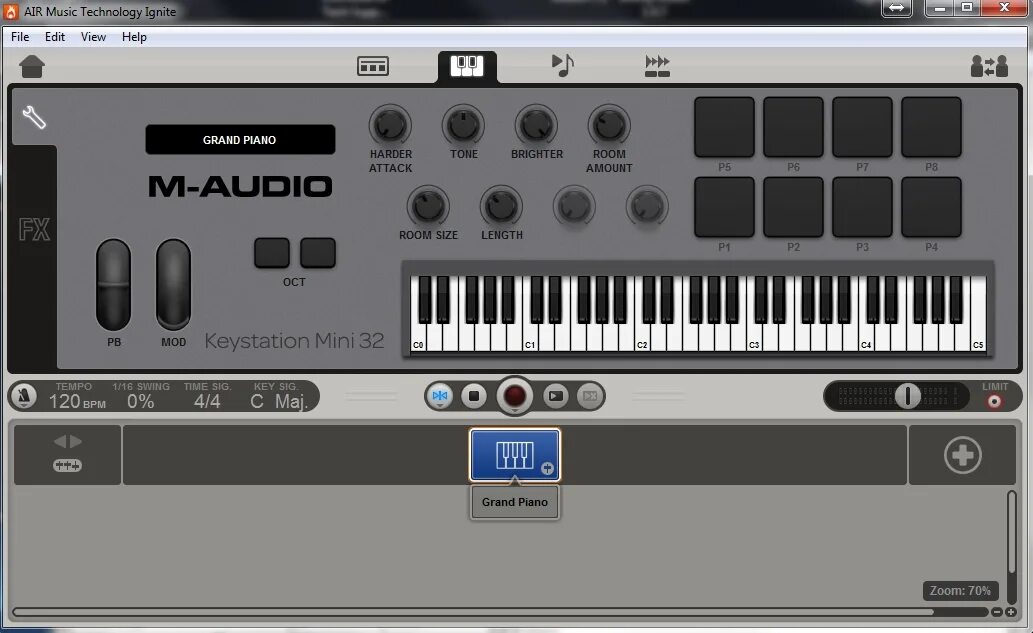
Task: Play the C3 key on keyboard
Action: coord(754,336)
